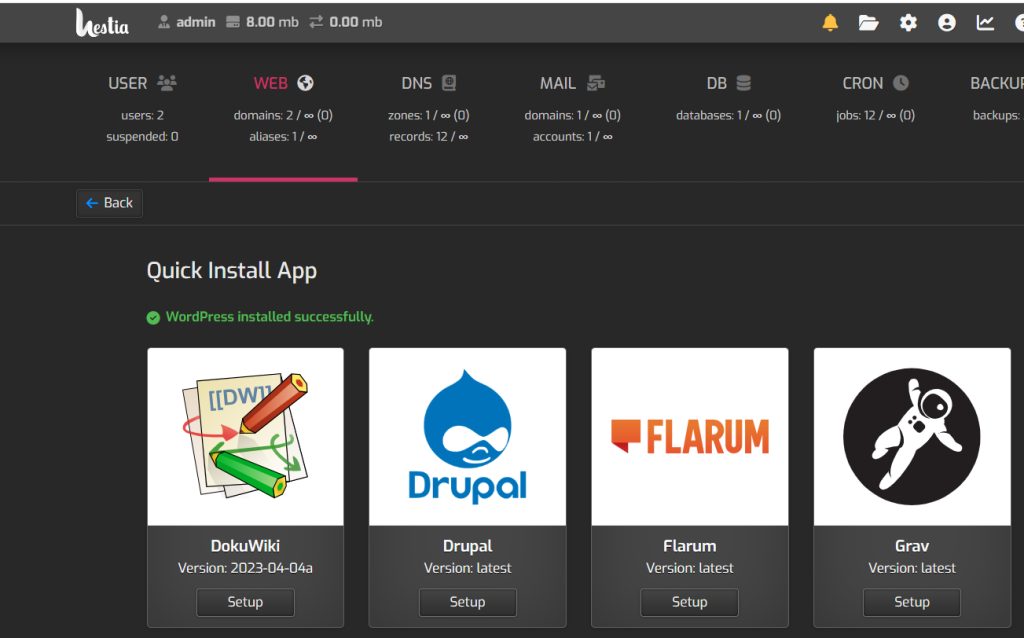The height and width of the screenshot is (638, 1024).
Task: Go back with the Back button
Action: (x=109, y=203)
